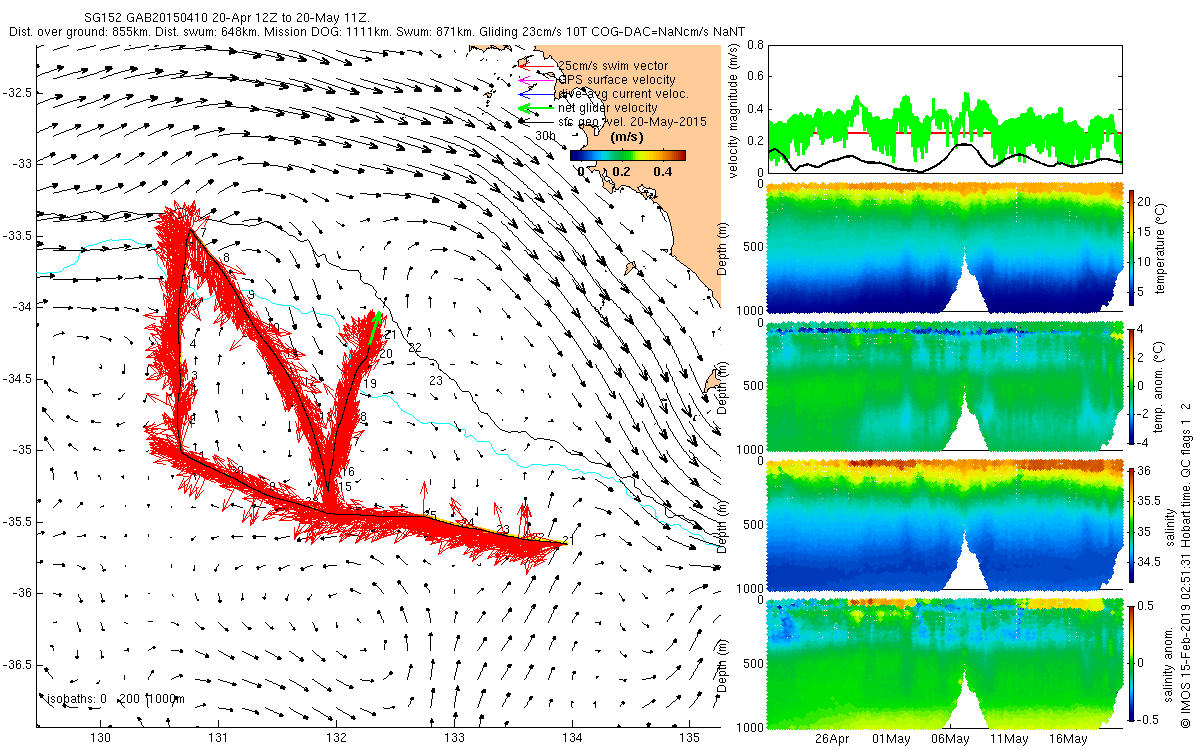Click latitude tick label '-34.5'

coord(17,378)
